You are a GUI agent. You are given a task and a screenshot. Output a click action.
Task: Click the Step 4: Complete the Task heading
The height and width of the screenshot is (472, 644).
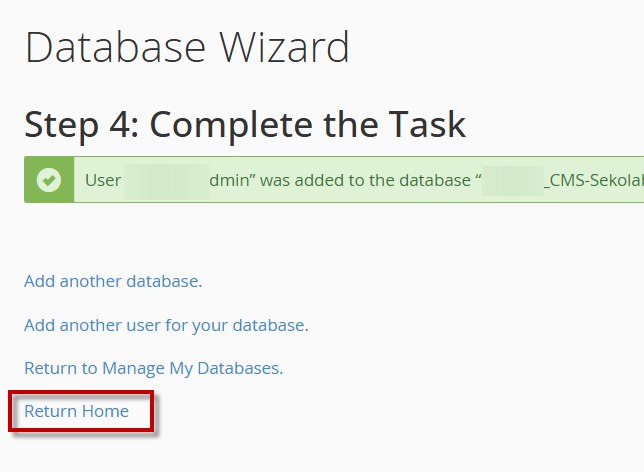(x=245, y=124)
